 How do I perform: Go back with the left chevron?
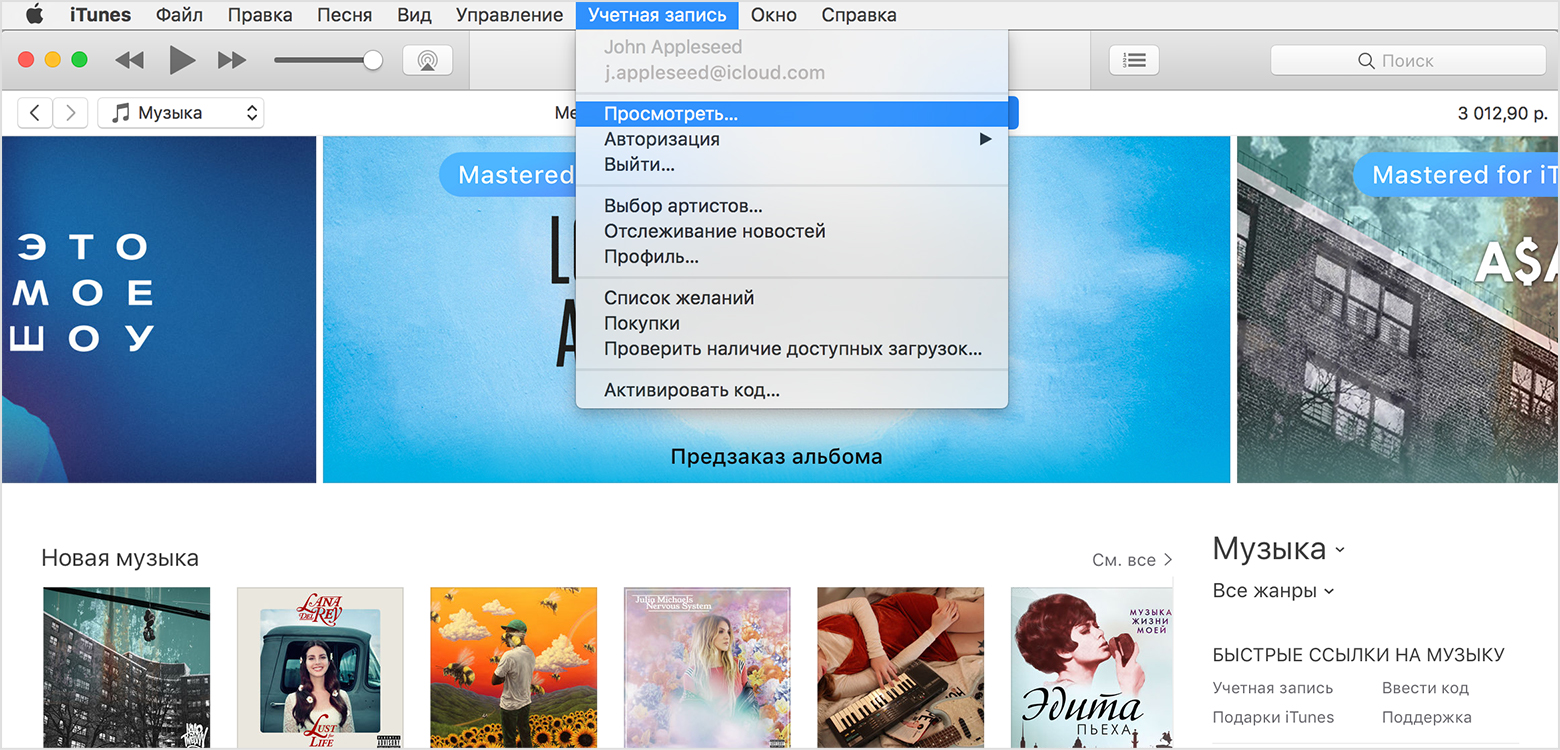pos(35,113)
